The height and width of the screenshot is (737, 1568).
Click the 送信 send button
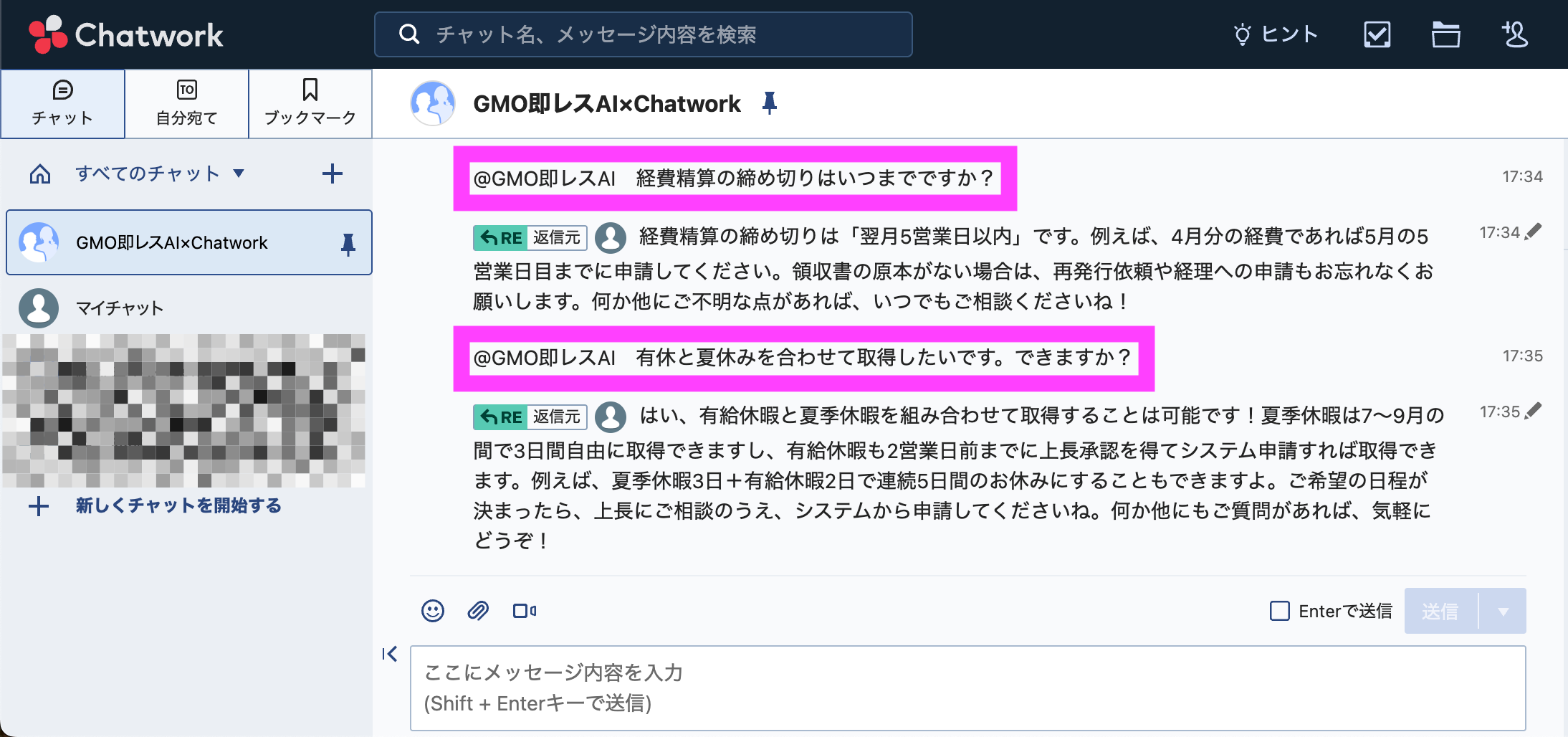1440,611
